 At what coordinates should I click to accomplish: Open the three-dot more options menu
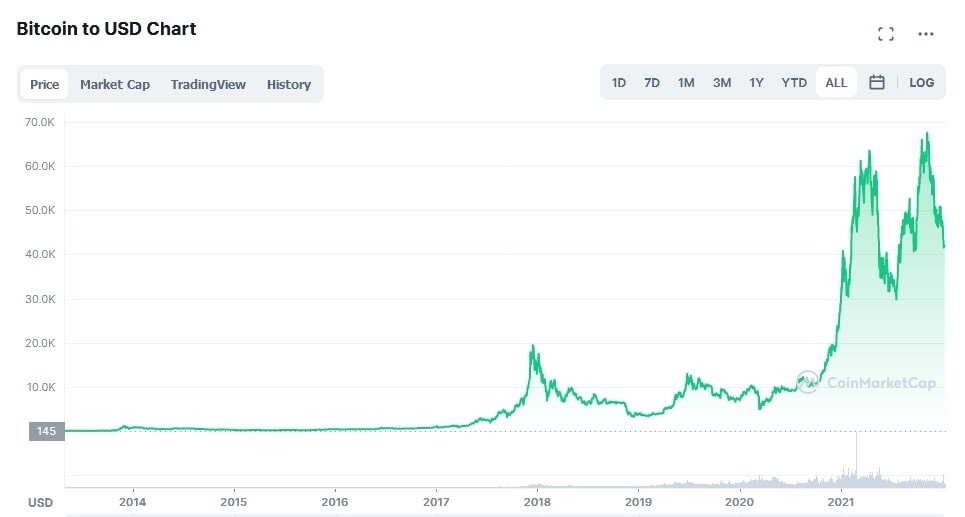[x=926, y=34]
